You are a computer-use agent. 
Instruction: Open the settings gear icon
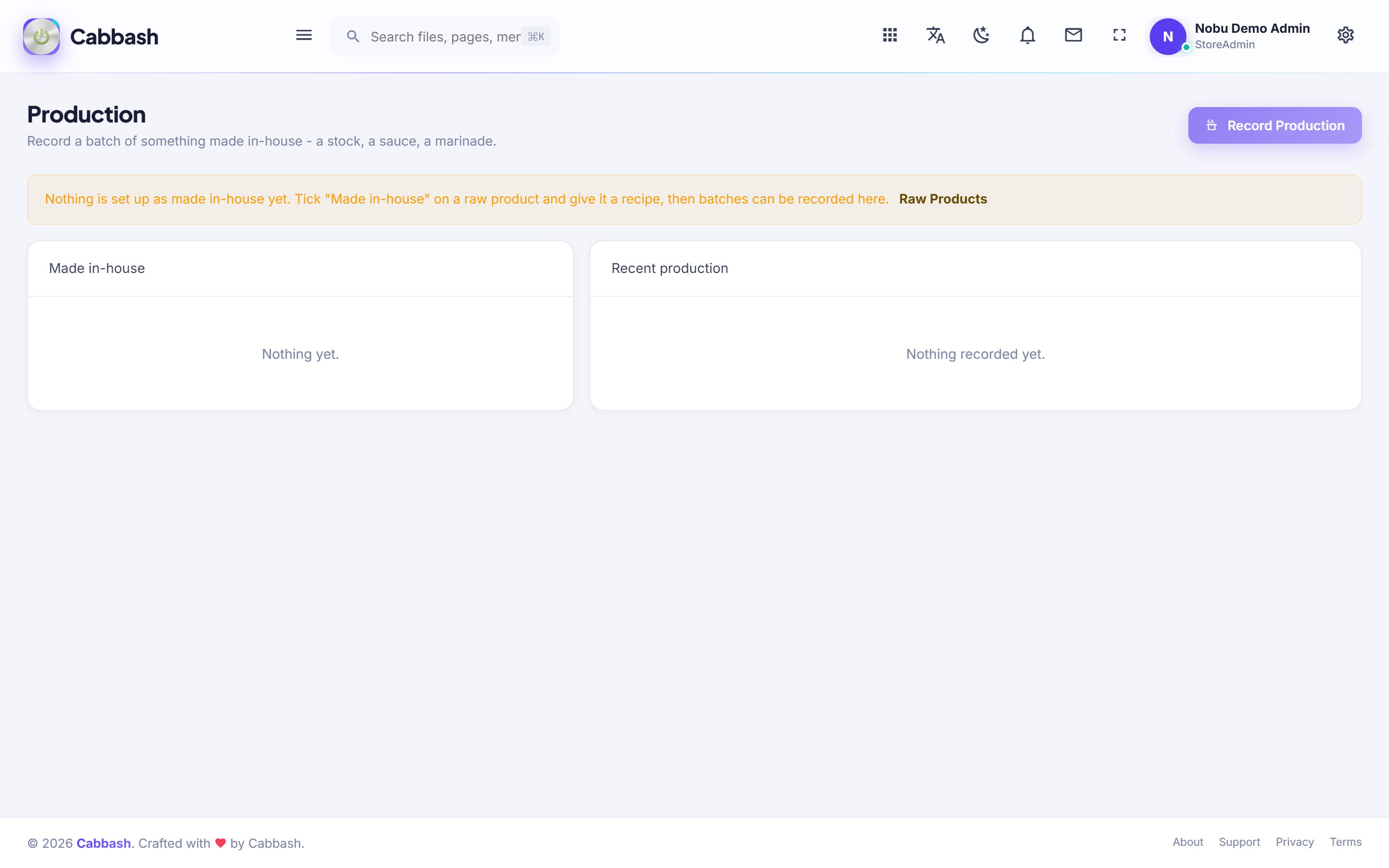(1346, 36)
